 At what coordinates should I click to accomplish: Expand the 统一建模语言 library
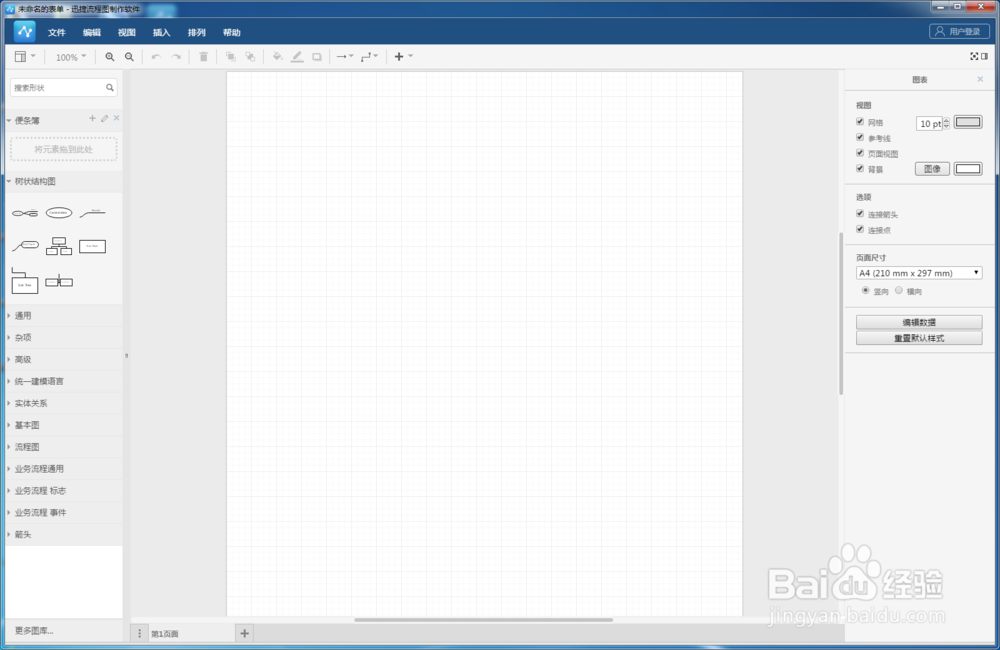click(64, 381)
